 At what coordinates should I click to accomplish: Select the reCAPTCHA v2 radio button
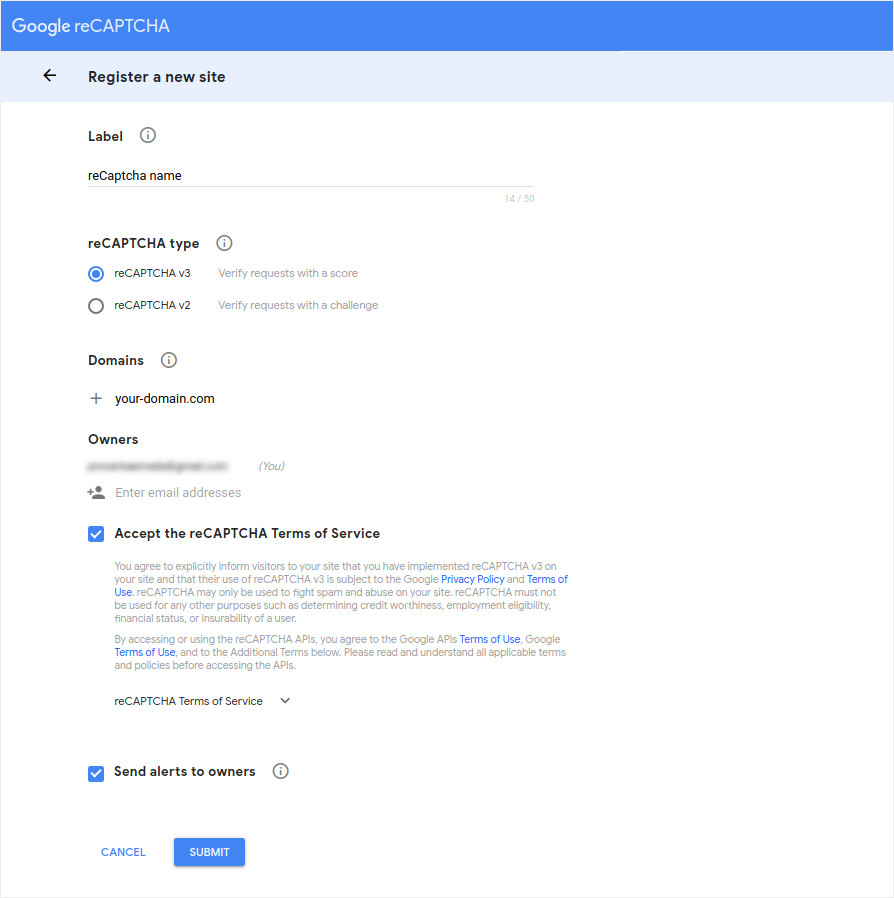point(95,305)
